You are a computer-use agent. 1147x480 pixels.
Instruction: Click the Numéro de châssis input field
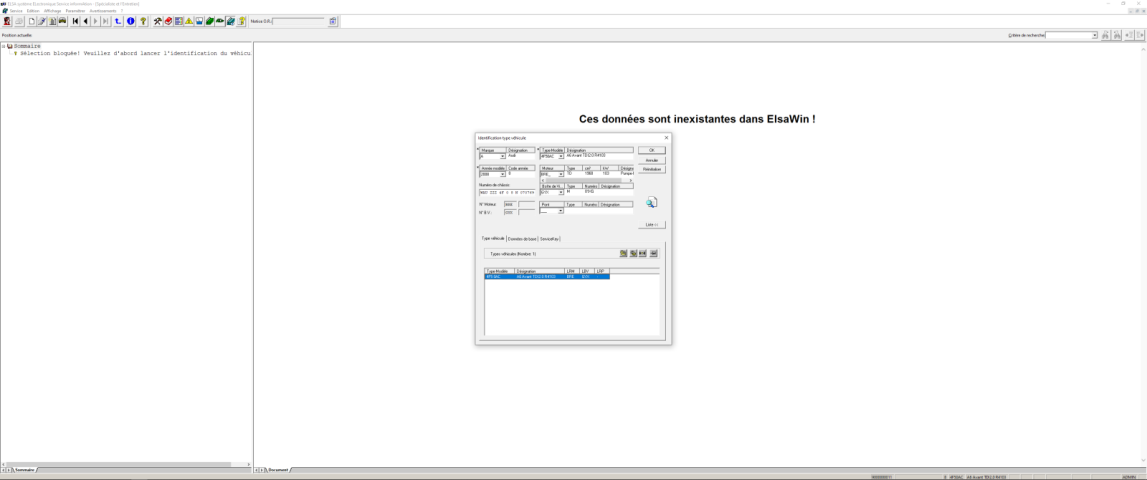coord(507,192)
